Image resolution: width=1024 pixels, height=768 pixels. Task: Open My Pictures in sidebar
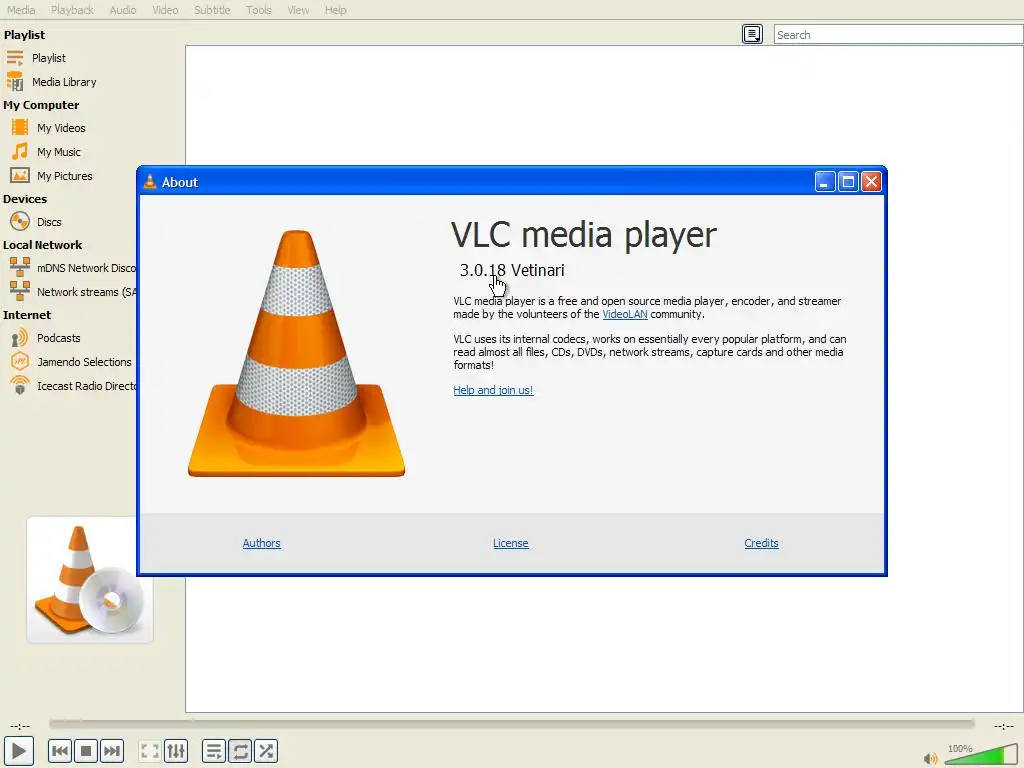65,176
